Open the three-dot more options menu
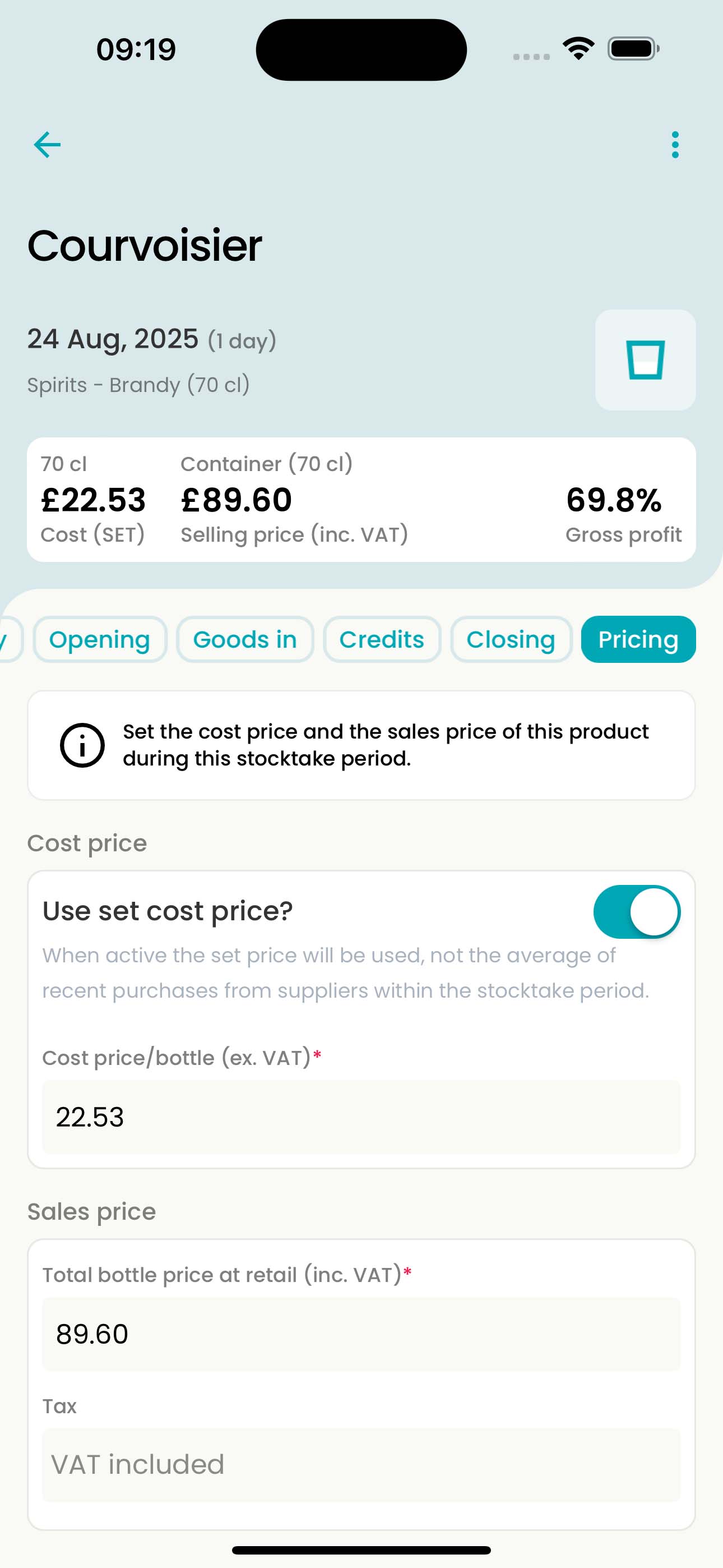This screenshot has width=723, height=1568. click(675, 145)
